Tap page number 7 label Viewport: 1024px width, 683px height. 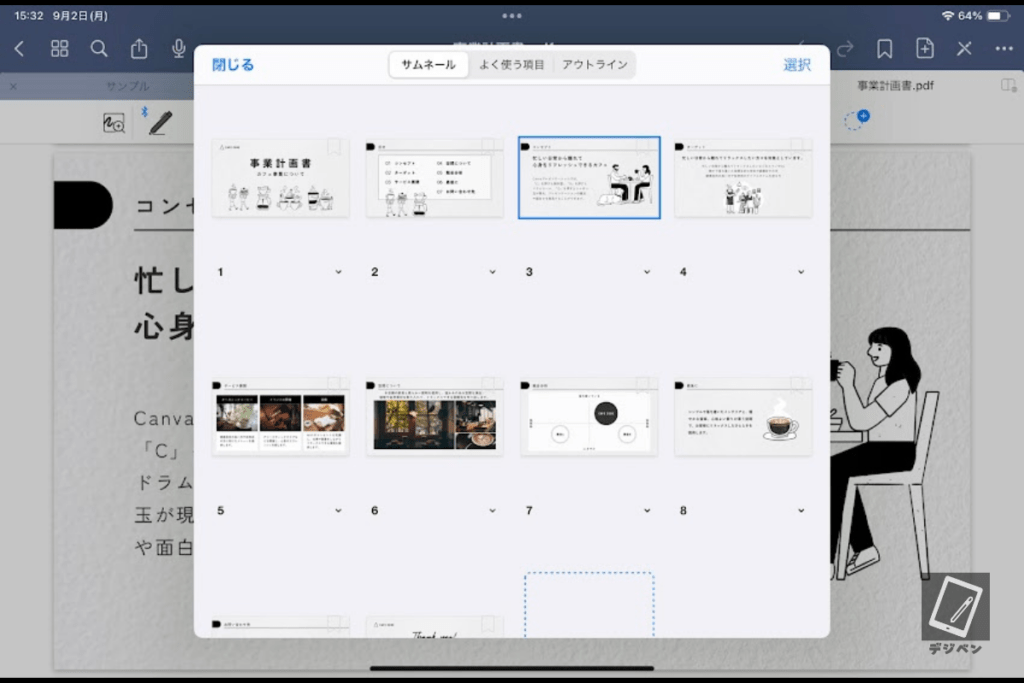[529, 511]
